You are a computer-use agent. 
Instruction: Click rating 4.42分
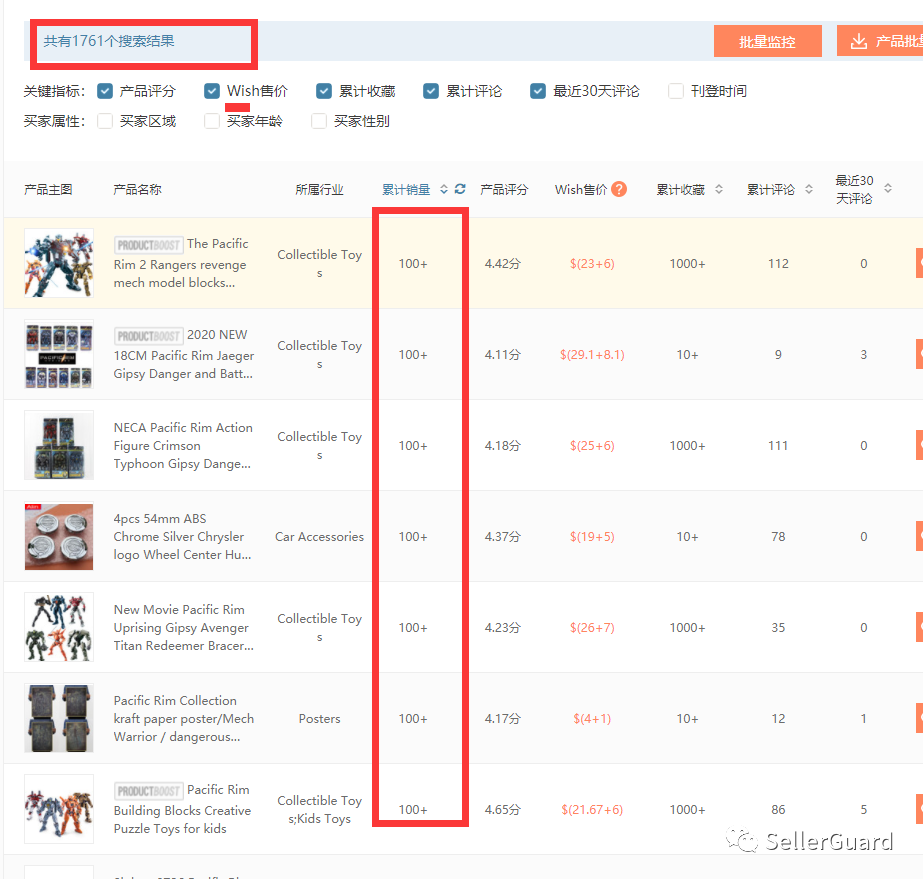(503, 263)
